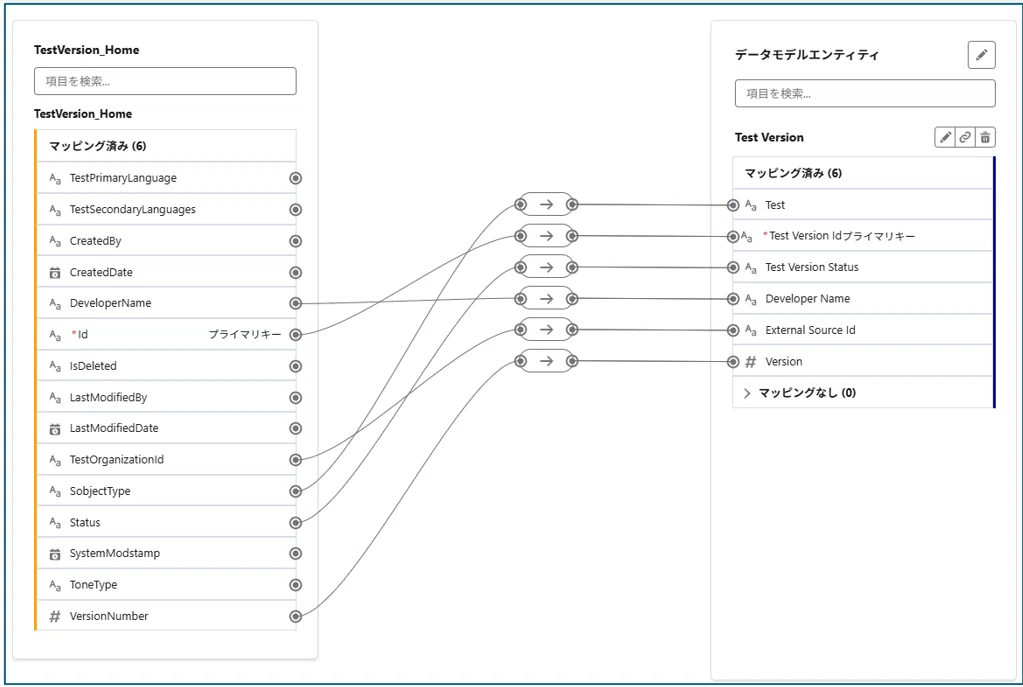This screenshot has height=687, width=1023.
Task: Click the VersionNumber connector dot
Action: pos(296,616)
